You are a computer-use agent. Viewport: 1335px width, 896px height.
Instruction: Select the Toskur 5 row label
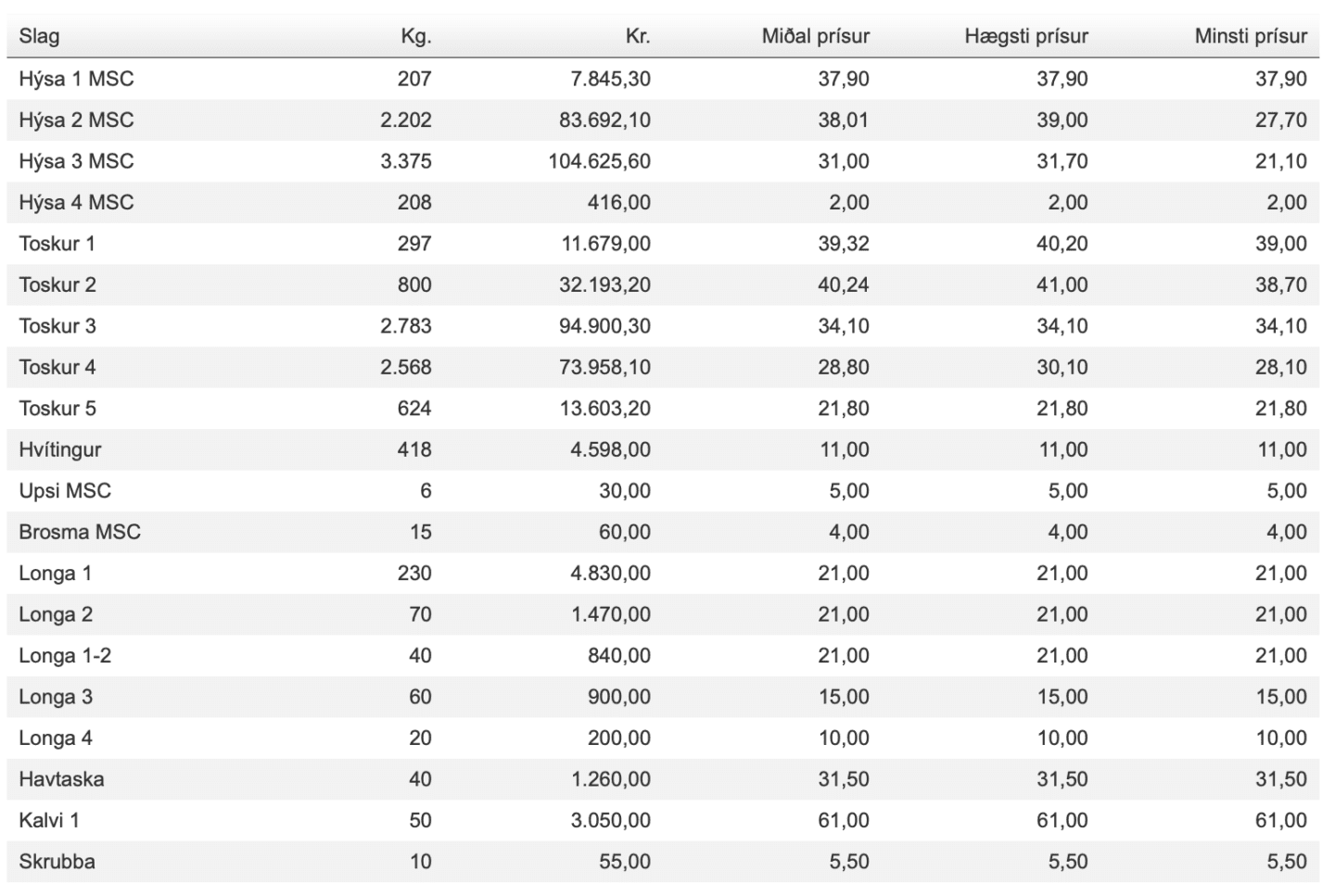tap(57, 409)
